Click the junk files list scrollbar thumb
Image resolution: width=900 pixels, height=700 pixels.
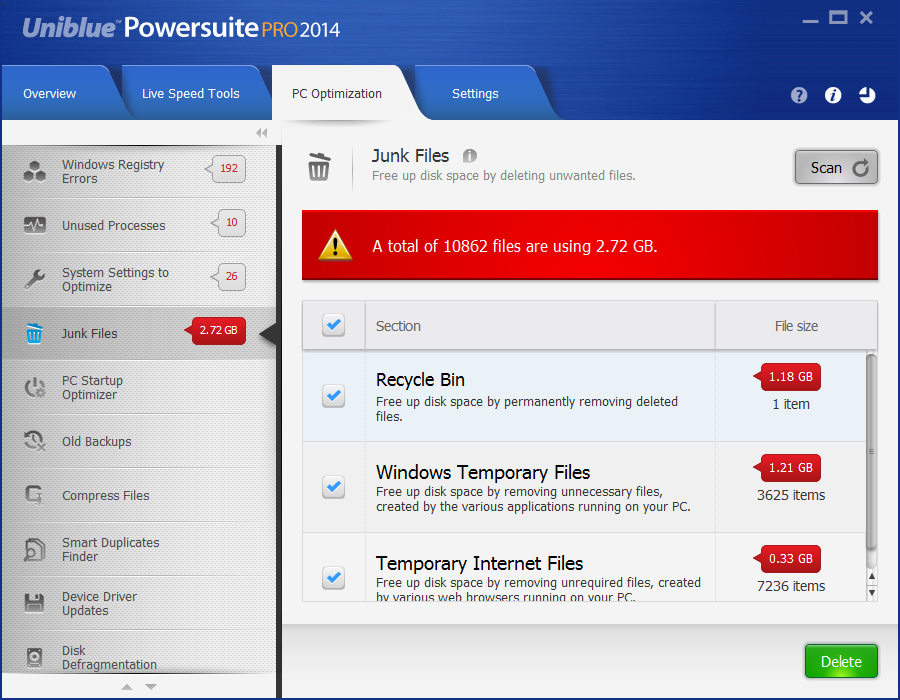(871, 453)
